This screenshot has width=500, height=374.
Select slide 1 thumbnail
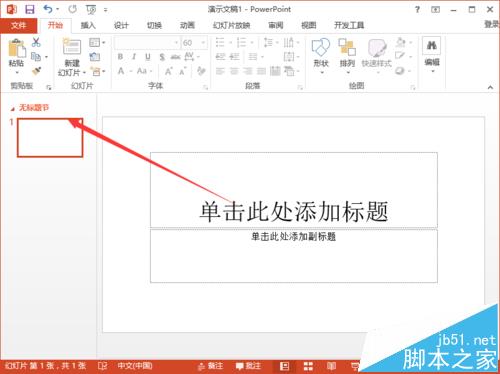point(50,138)
